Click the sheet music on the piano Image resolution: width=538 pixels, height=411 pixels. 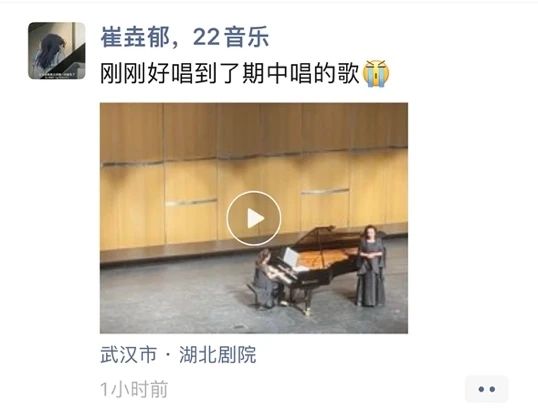click(x=290, y=257)
